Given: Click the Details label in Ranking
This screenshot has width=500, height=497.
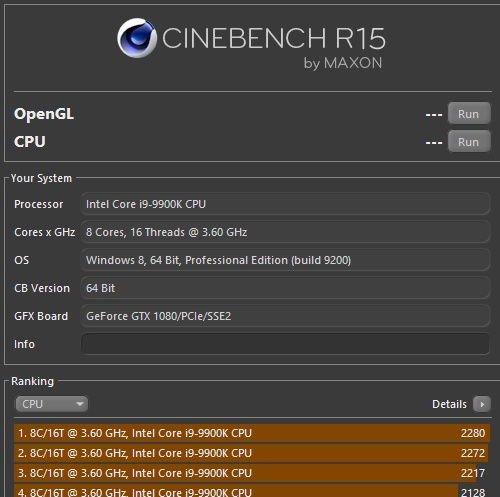Looking at the screenshot, I should (x=449, y=404).
